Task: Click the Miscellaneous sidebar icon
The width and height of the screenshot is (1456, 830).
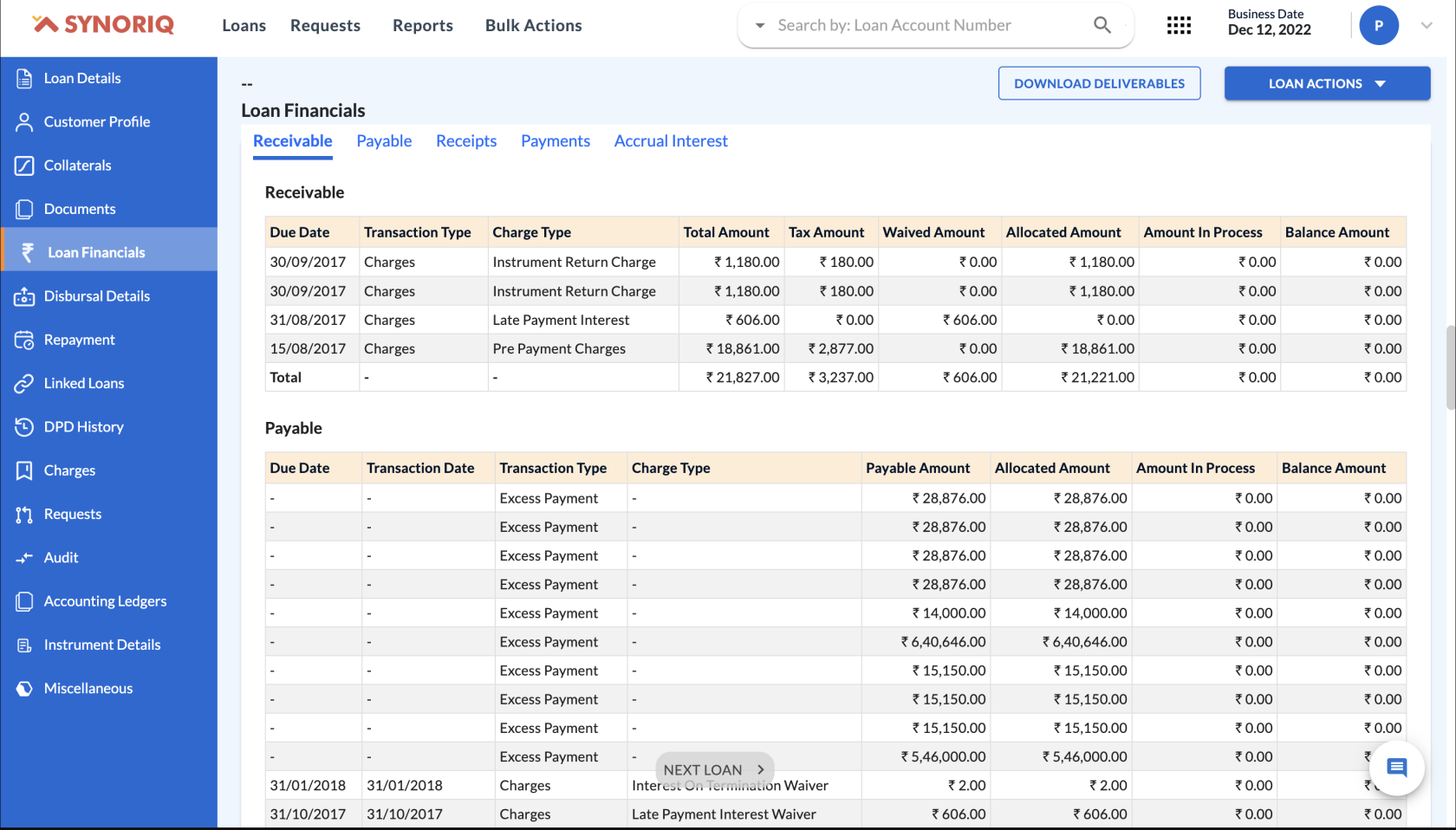Action: pyautogui.click(x=24, y=689)
